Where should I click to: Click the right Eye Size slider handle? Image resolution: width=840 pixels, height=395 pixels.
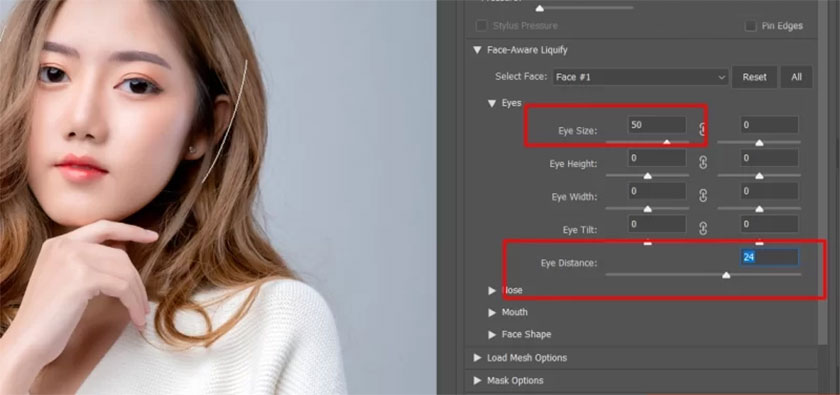[759, 143]
